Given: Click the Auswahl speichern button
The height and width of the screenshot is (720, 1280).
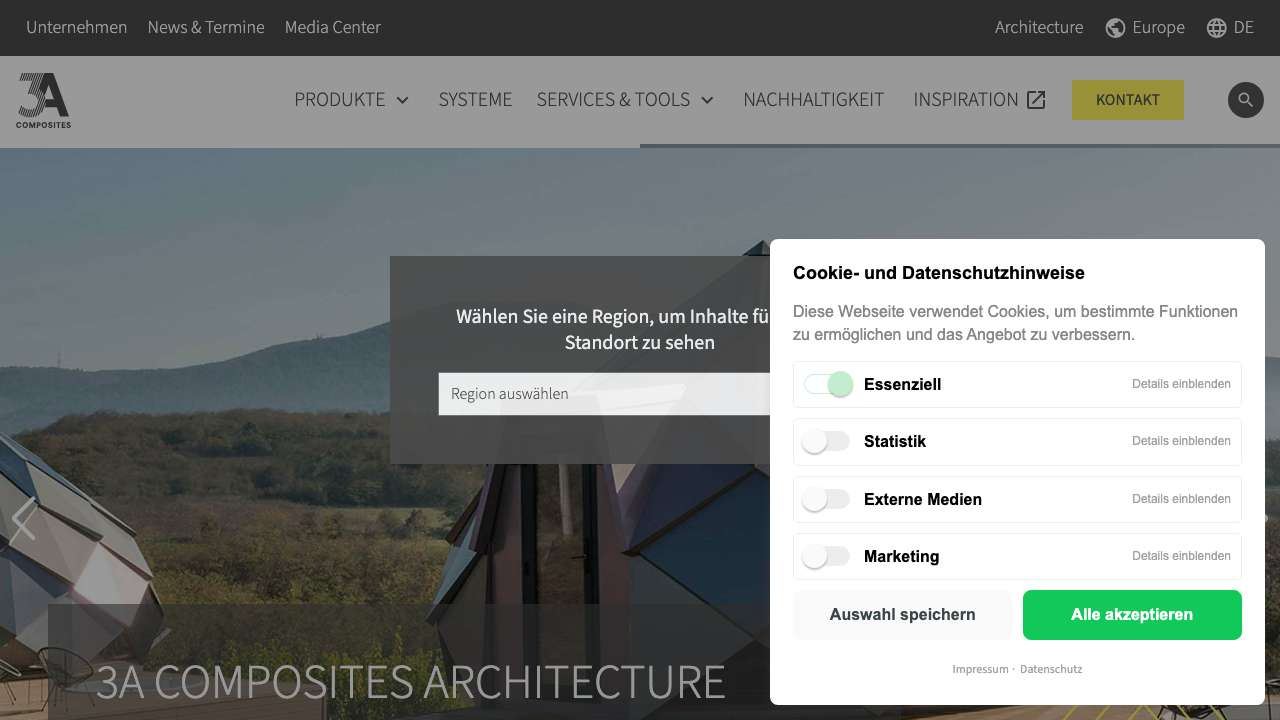Looking at the screenshot, I should 902,615.
